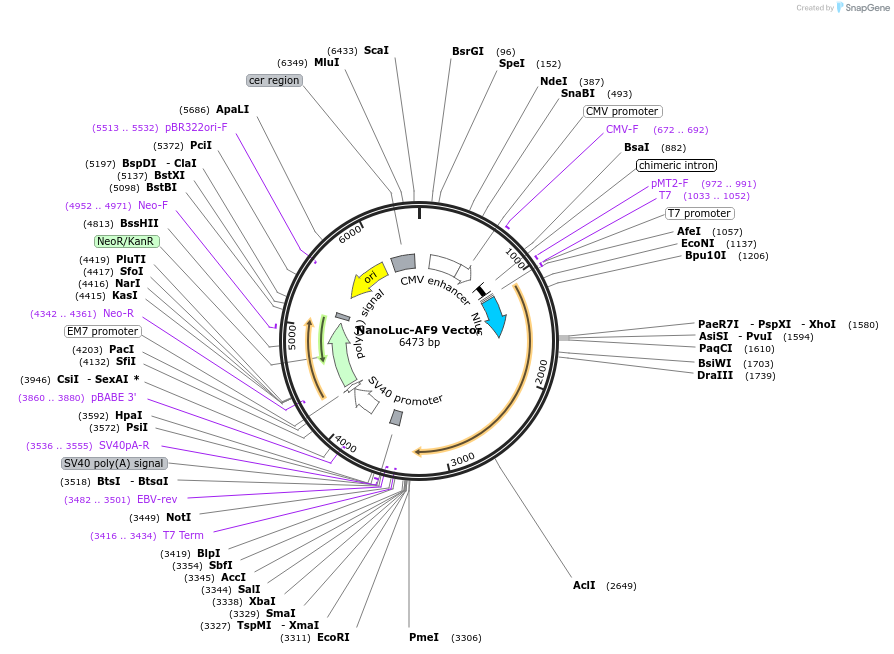Screen dimensions: 894x654
Task: Click the NeoR/KanR highlighted label
Action: pyautogui.click(x=125, y=241)
